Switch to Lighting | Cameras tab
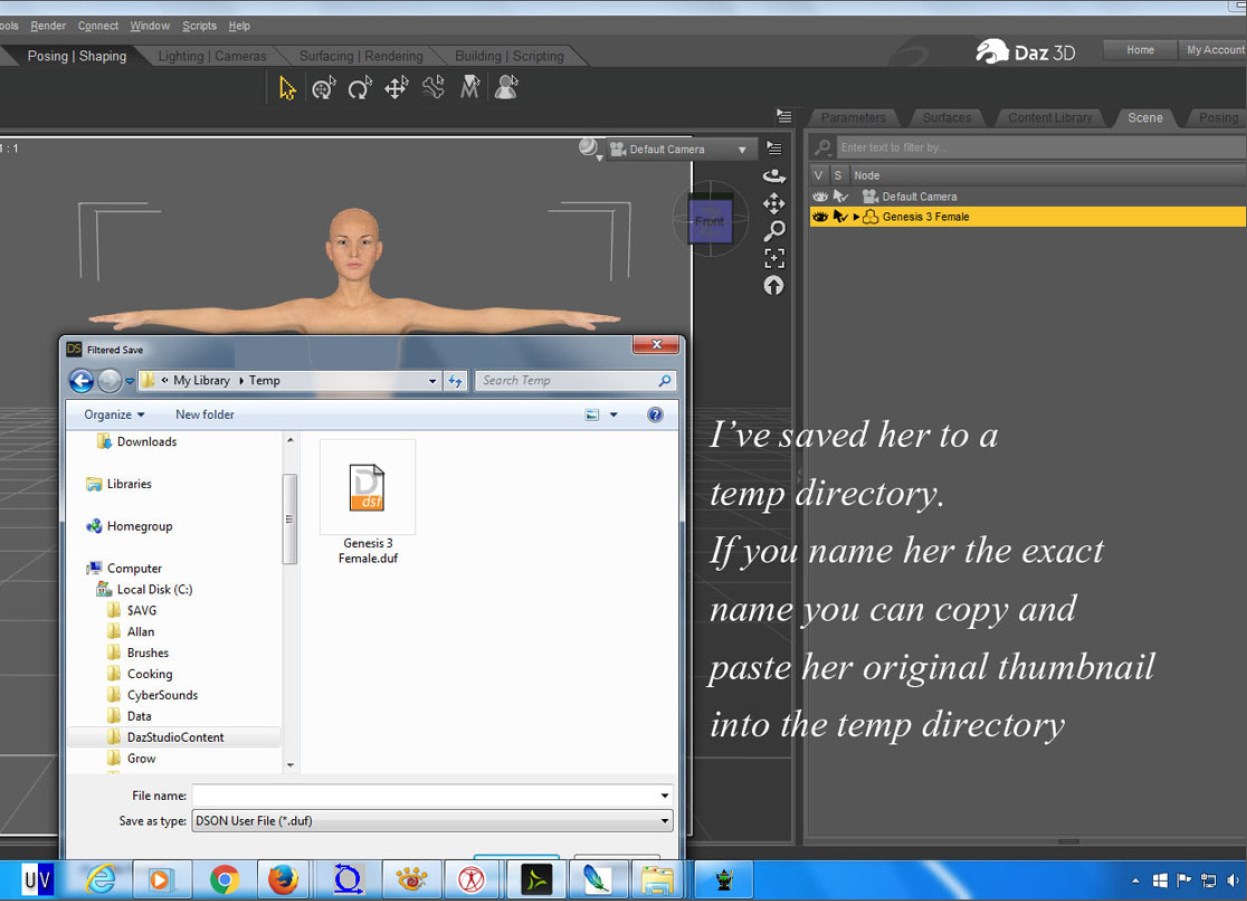The width and height of the screenshot is (1247, 901). 212,56
